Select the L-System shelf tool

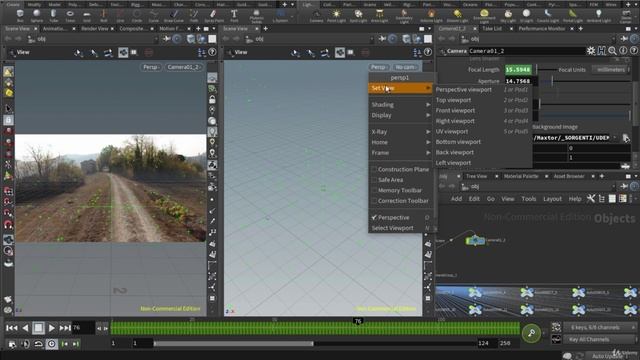pyautogui.click(x=280, y=16)
